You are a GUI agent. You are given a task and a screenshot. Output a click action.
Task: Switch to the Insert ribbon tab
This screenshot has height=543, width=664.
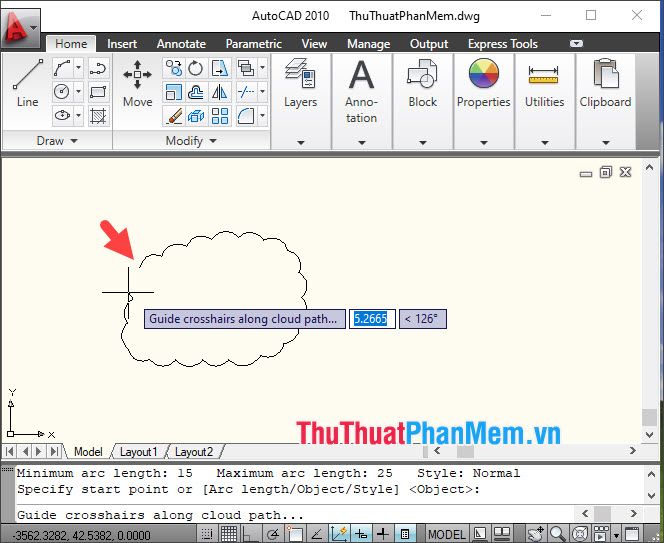point(122,44)
